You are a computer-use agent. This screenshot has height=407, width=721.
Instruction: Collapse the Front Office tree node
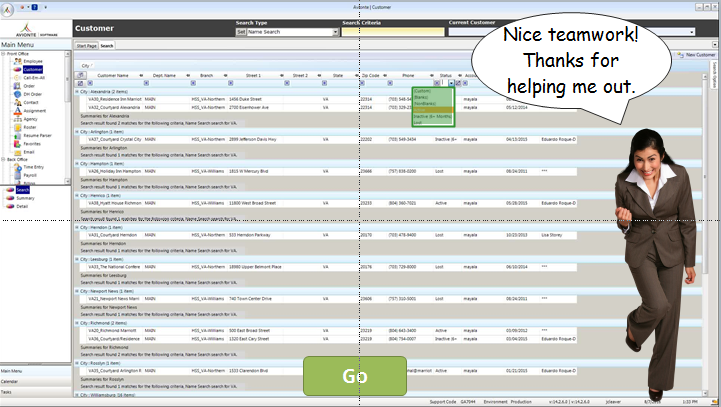3,54
